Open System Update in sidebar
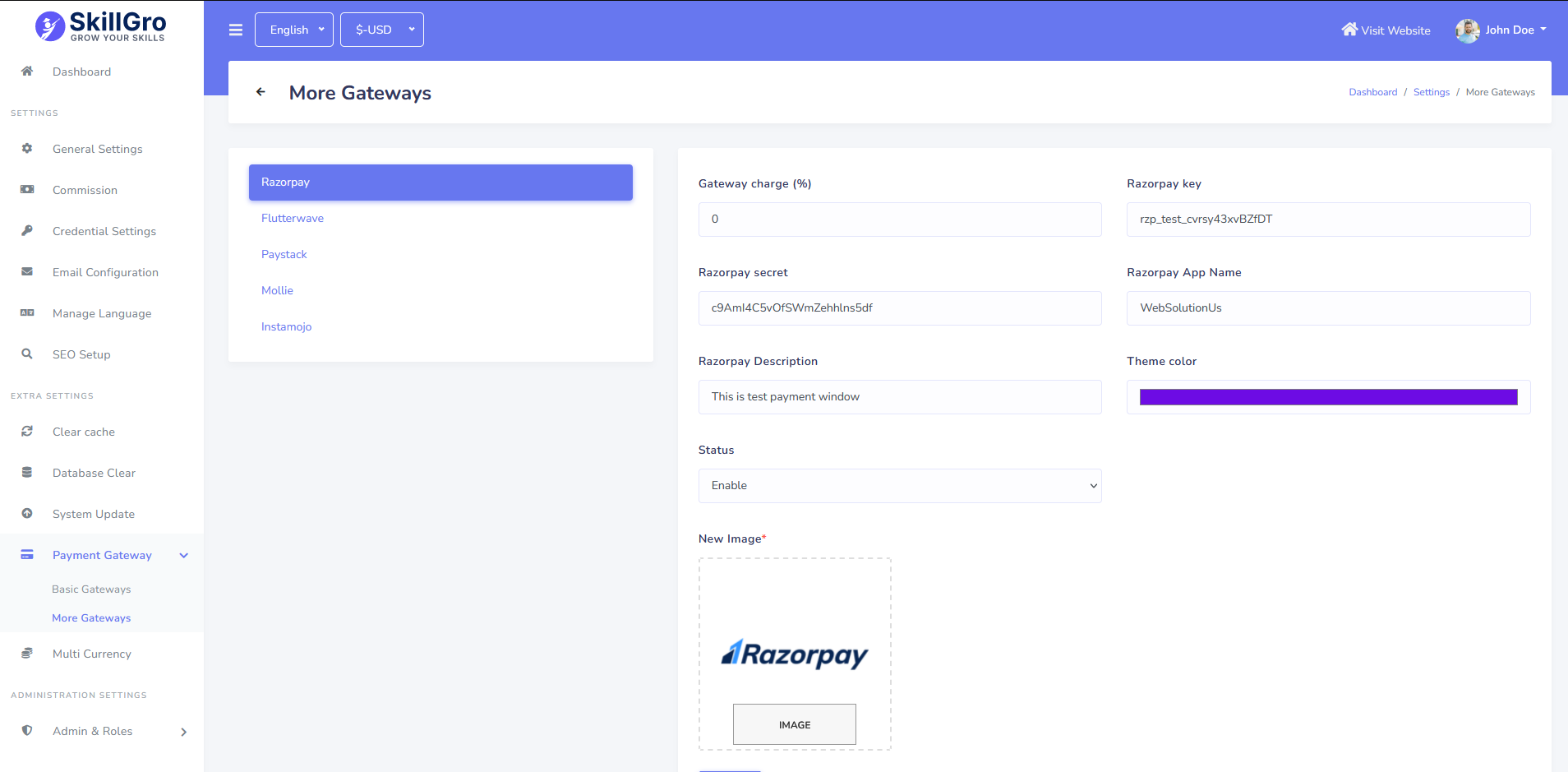Viewport: 1568px width, 772px height. (94, 514)
